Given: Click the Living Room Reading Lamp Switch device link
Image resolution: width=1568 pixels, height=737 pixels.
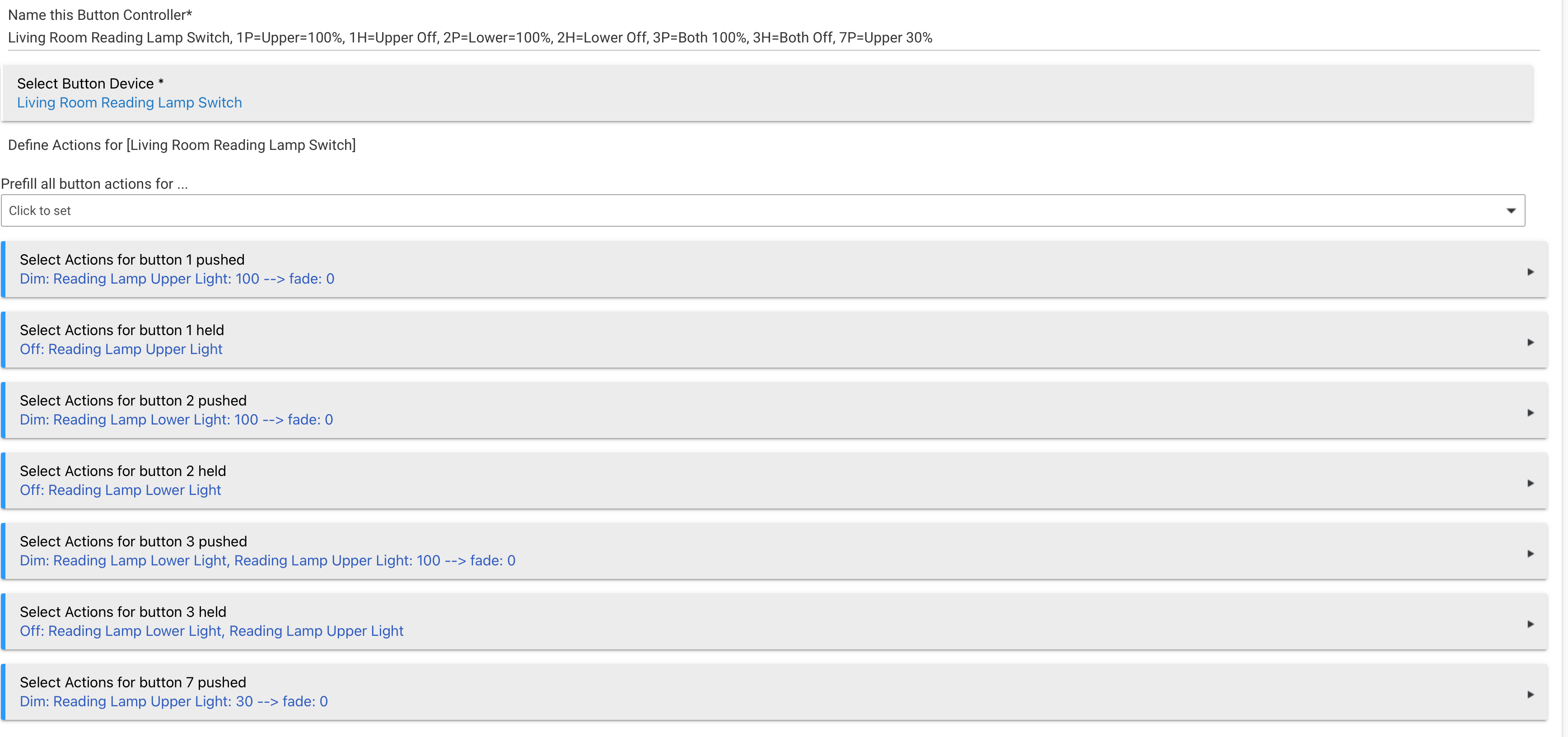Looking at the screenshot, I should pyautogui.click(x=129, y=103).
